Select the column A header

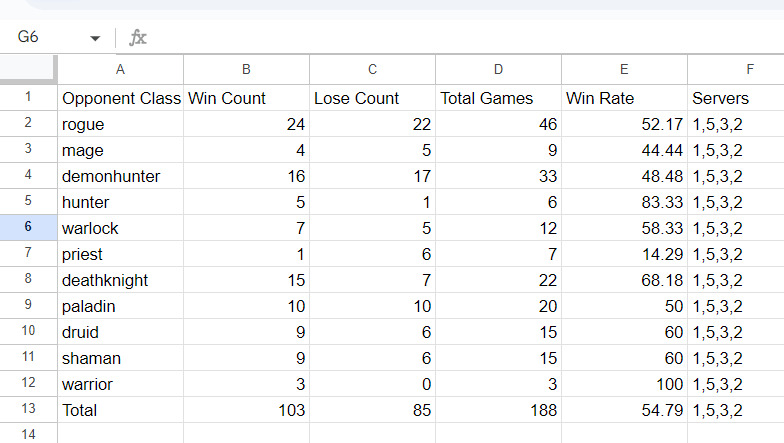click(120, 70)
